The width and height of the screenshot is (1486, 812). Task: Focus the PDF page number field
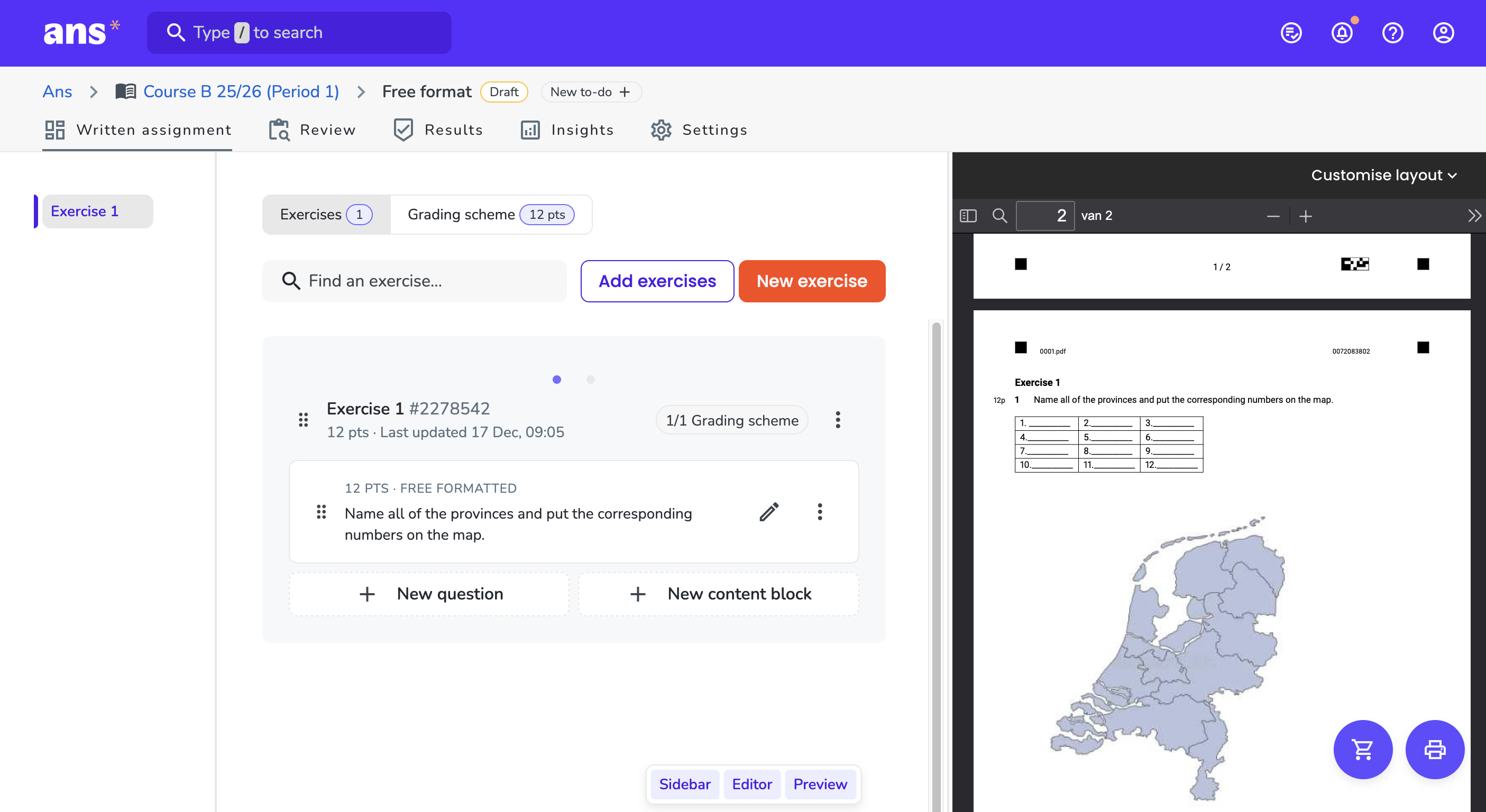pyautogui.click(x=1045, y=216)
